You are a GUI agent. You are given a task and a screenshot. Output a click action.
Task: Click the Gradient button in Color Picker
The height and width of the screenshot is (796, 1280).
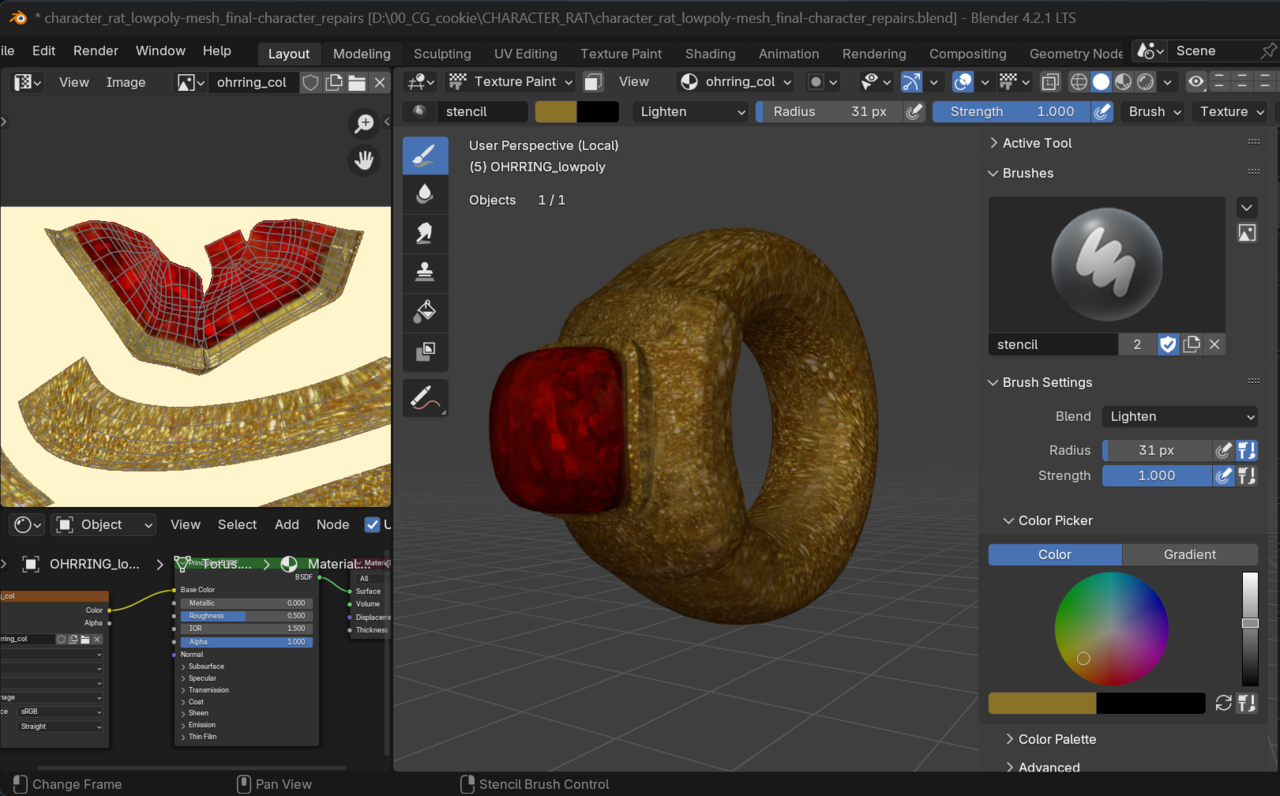click(1189, 554)
